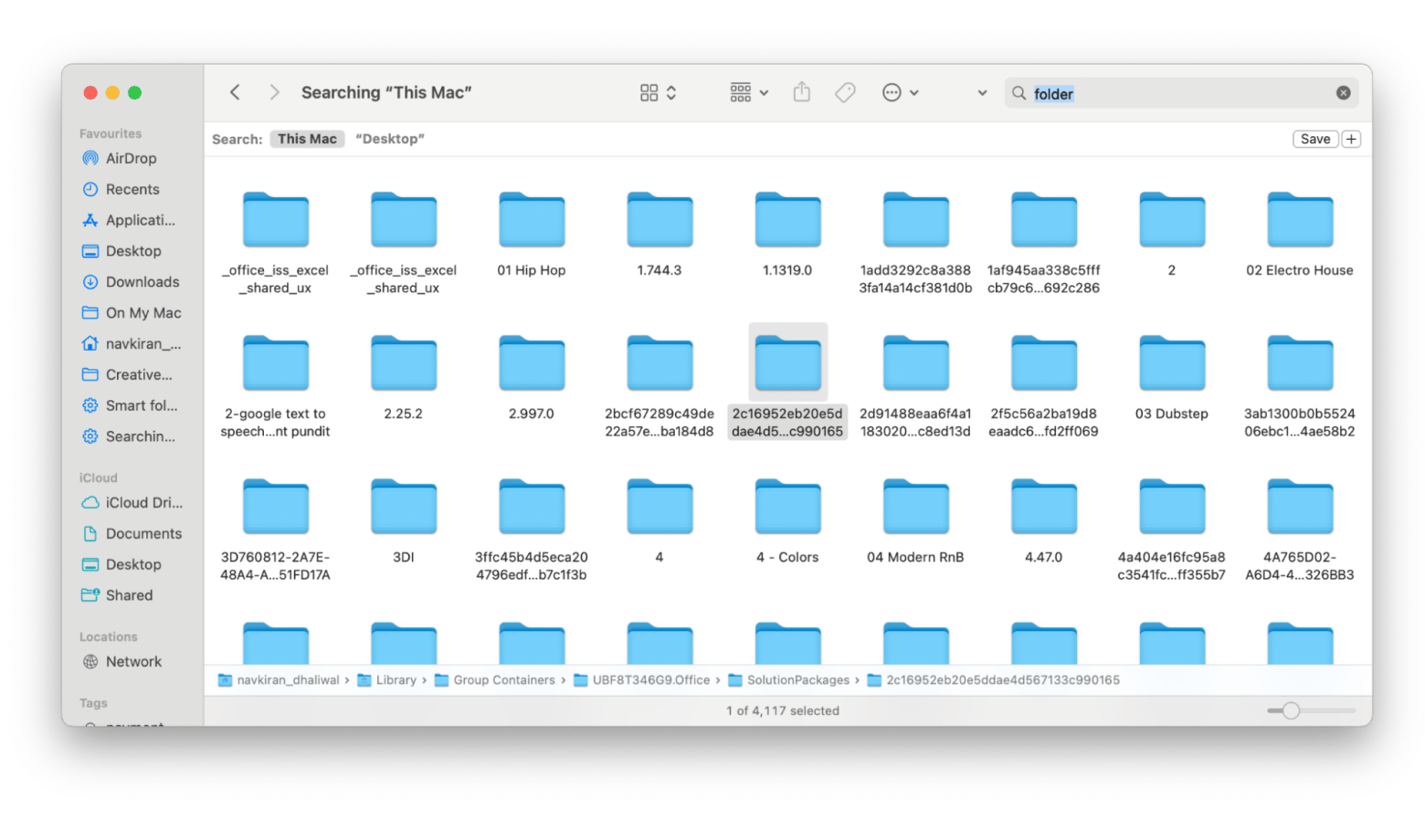Click Library in path bar
1425x840 pixels.
coord(387,680)
